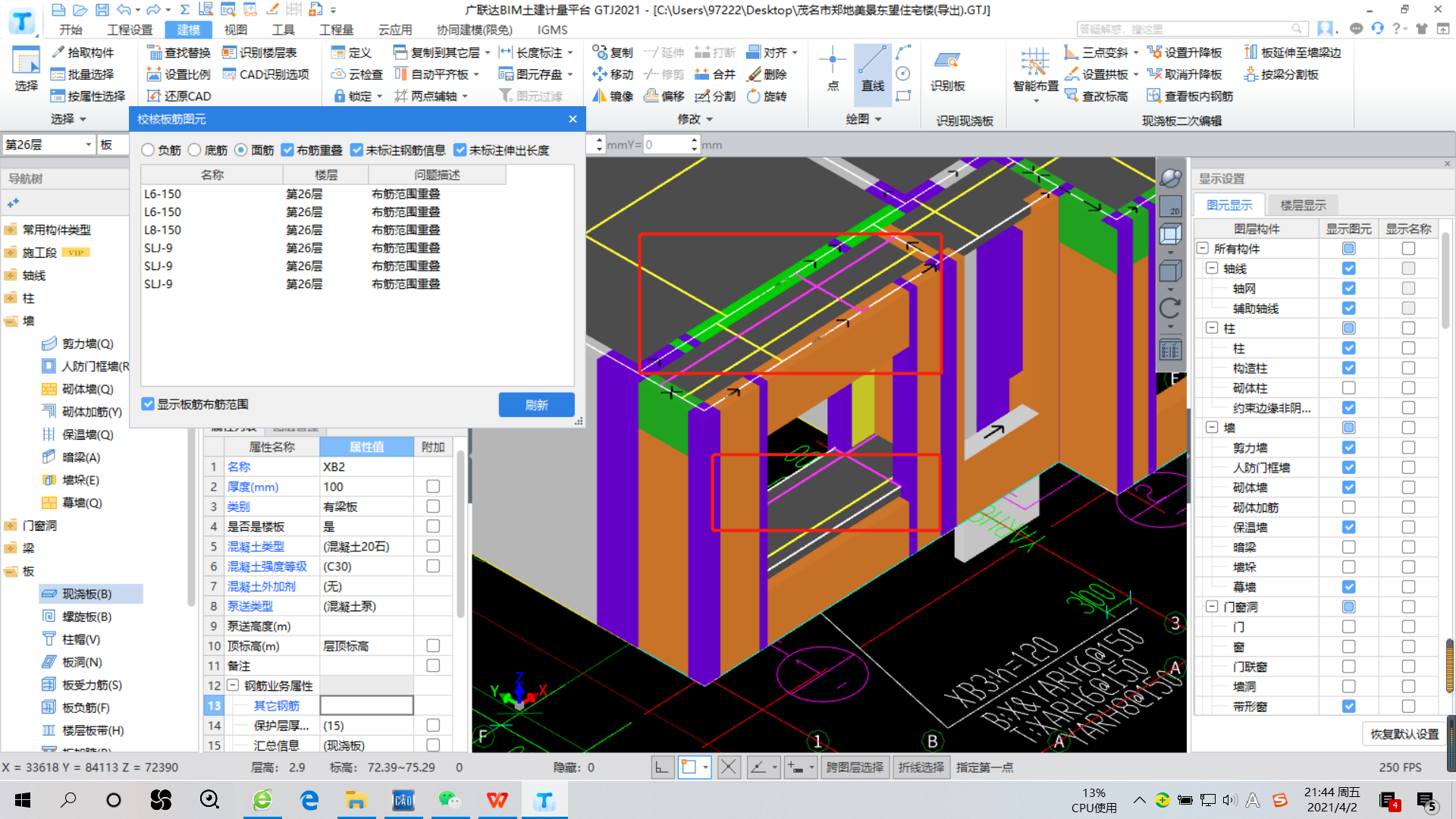Toggle 未标注伸出长度 checkbox
Viewport: 1456px width, 819px height.
tap(460, 150)
